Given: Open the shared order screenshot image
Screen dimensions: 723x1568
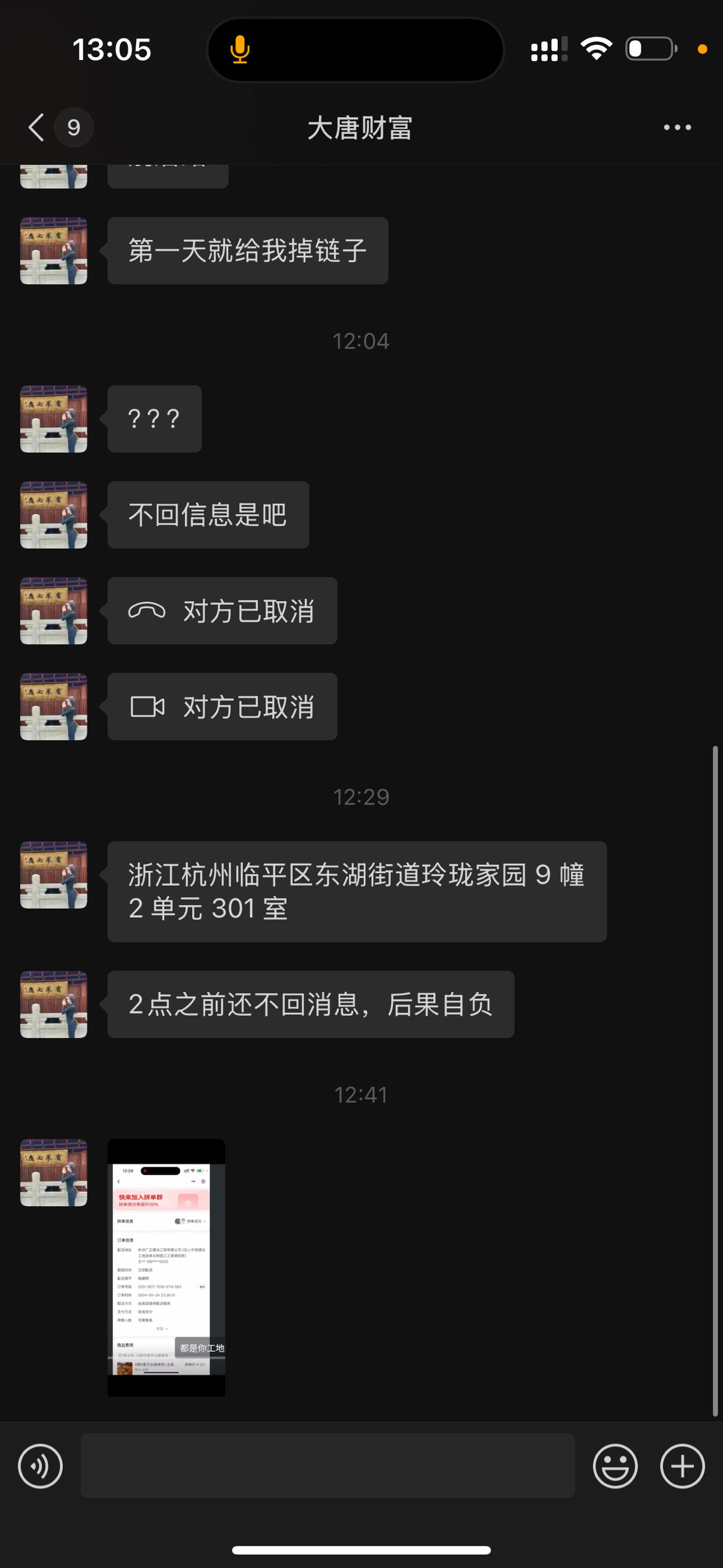Looking at the screenshot, I should [166, 1268].
